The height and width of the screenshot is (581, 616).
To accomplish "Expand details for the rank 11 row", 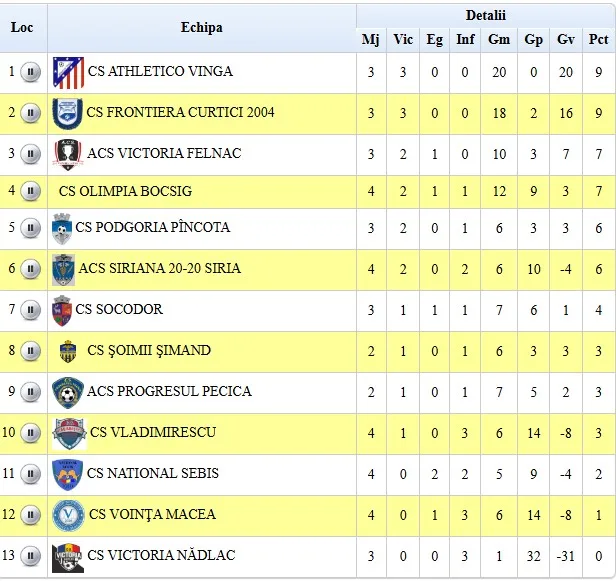I will pos(31,474).
